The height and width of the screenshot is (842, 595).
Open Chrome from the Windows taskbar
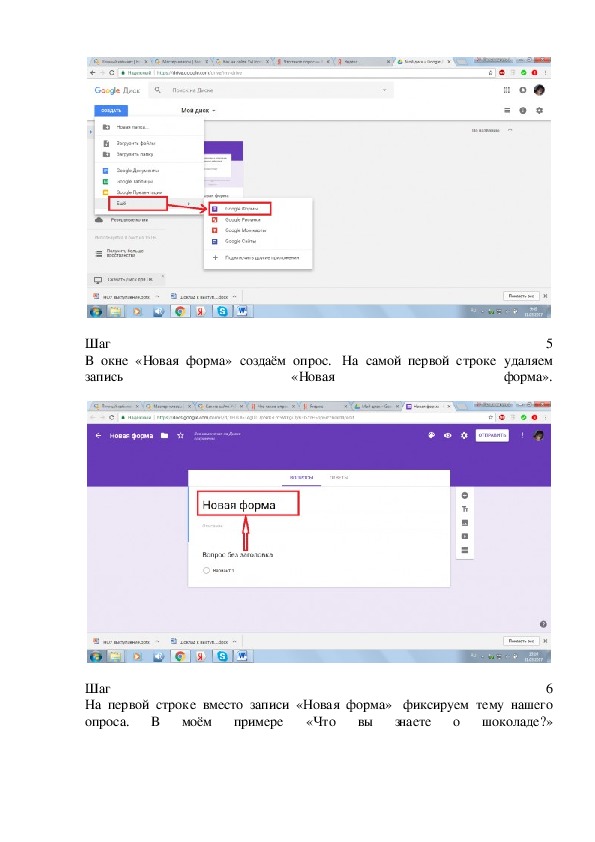[x=180, y=311]
